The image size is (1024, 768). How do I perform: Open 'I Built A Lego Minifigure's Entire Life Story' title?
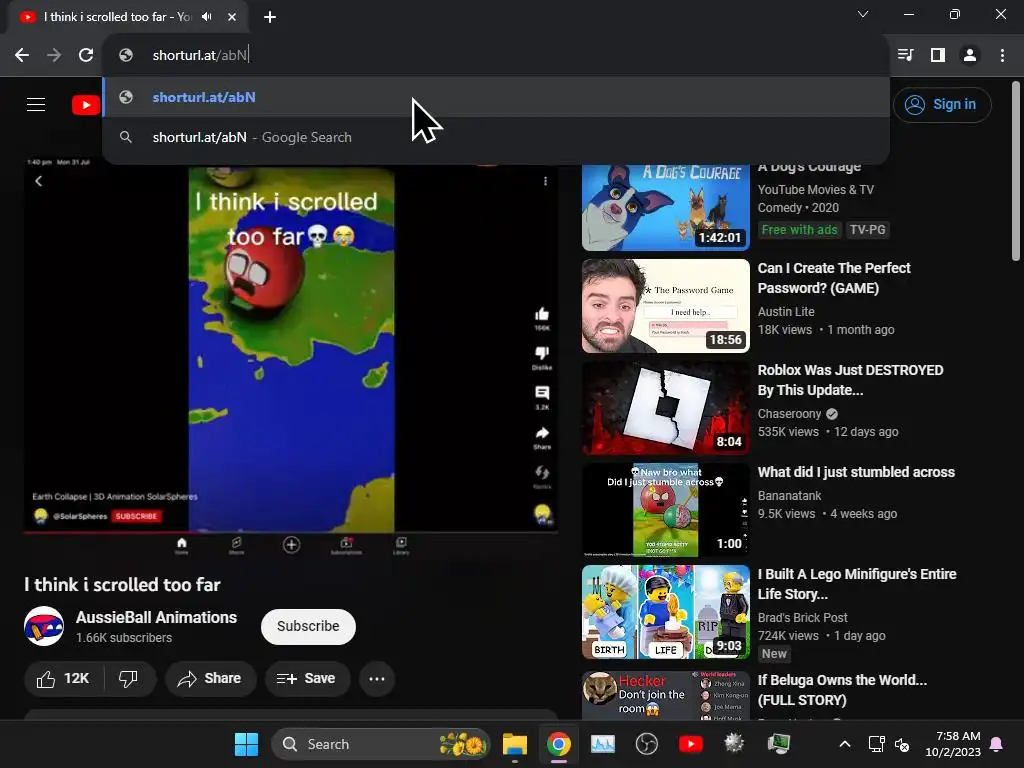pyautogui.click(x=857, y=584)
